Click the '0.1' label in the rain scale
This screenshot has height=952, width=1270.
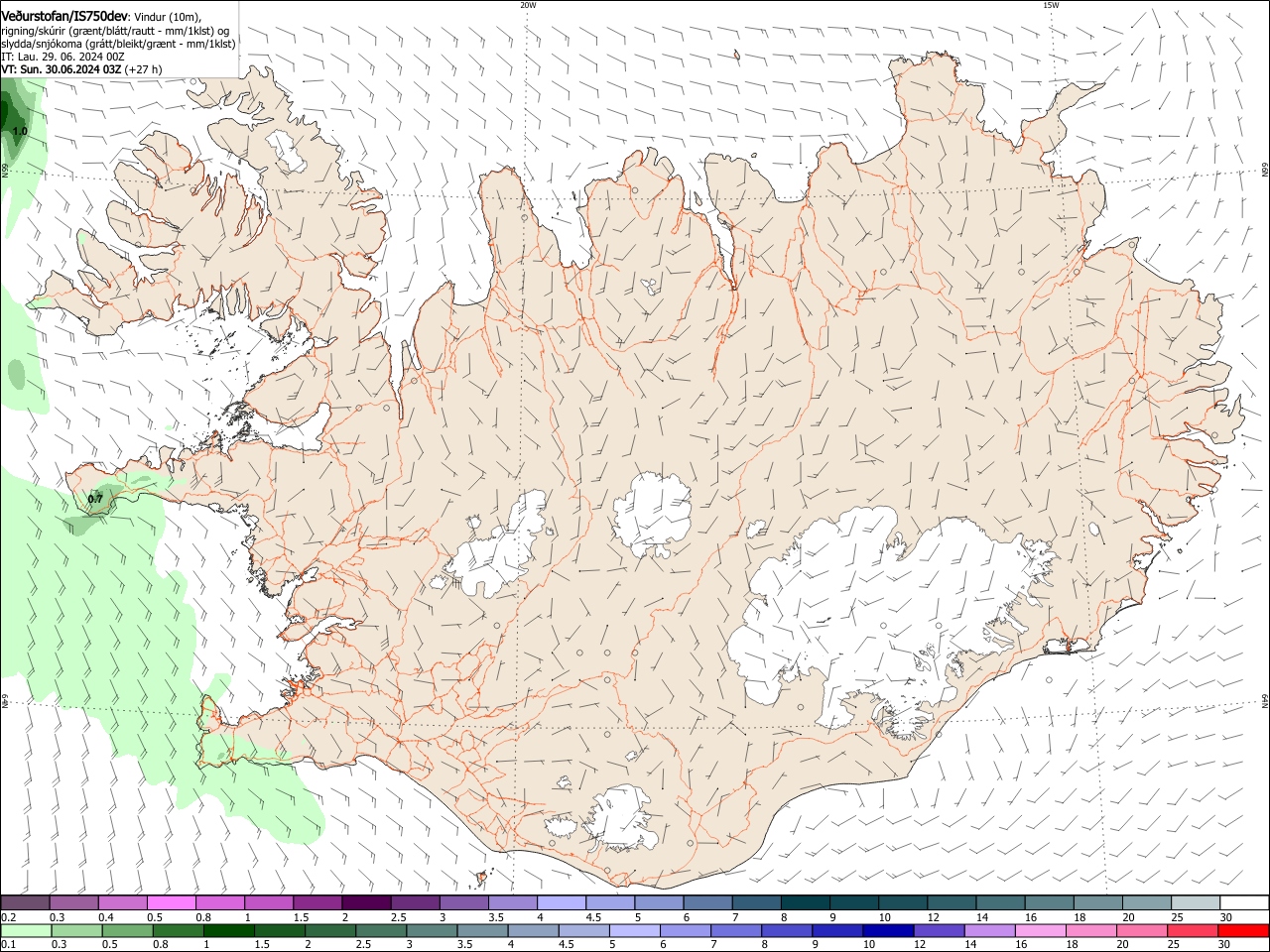pos(8,945)
